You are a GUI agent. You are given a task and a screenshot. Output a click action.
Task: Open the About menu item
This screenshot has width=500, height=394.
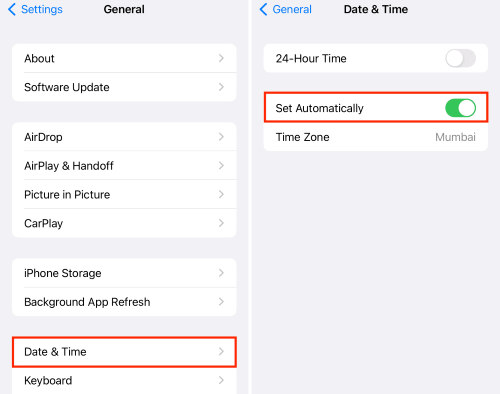pyautogui.click(x=124, y=58)
